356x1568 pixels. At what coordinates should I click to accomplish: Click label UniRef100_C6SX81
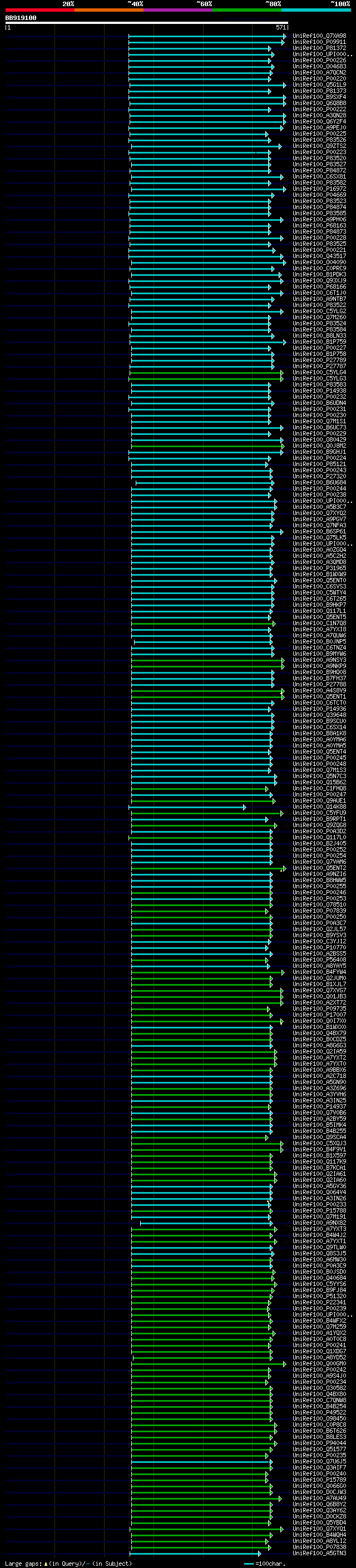coord(319,176)
